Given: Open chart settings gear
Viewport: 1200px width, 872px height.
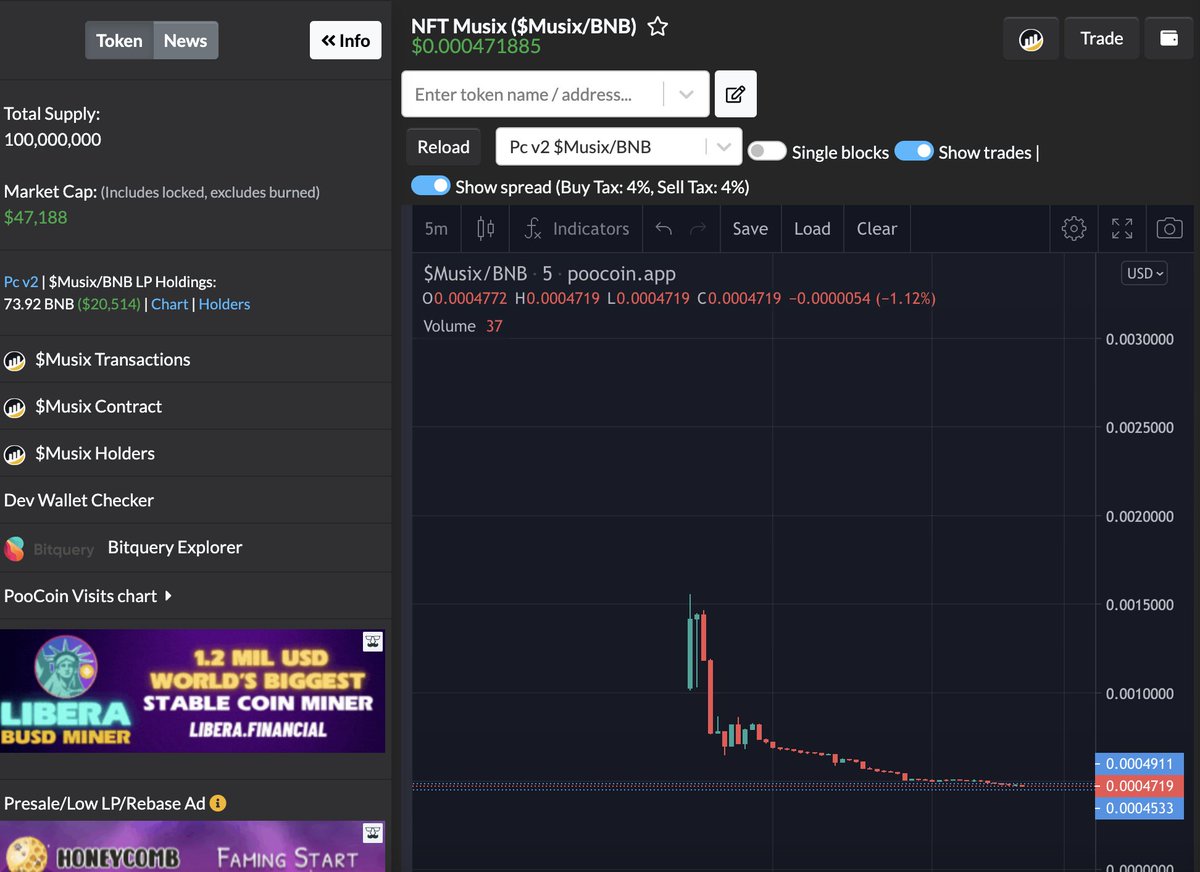Looking at the screenshot, I should pos(1074,229).
